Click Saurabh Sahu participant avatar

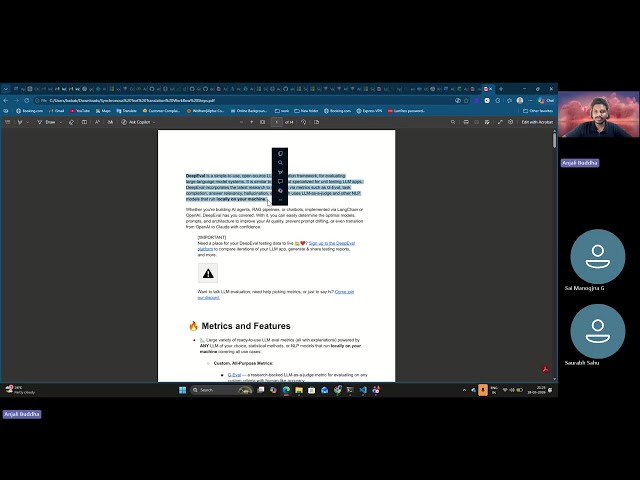(598, 331)
